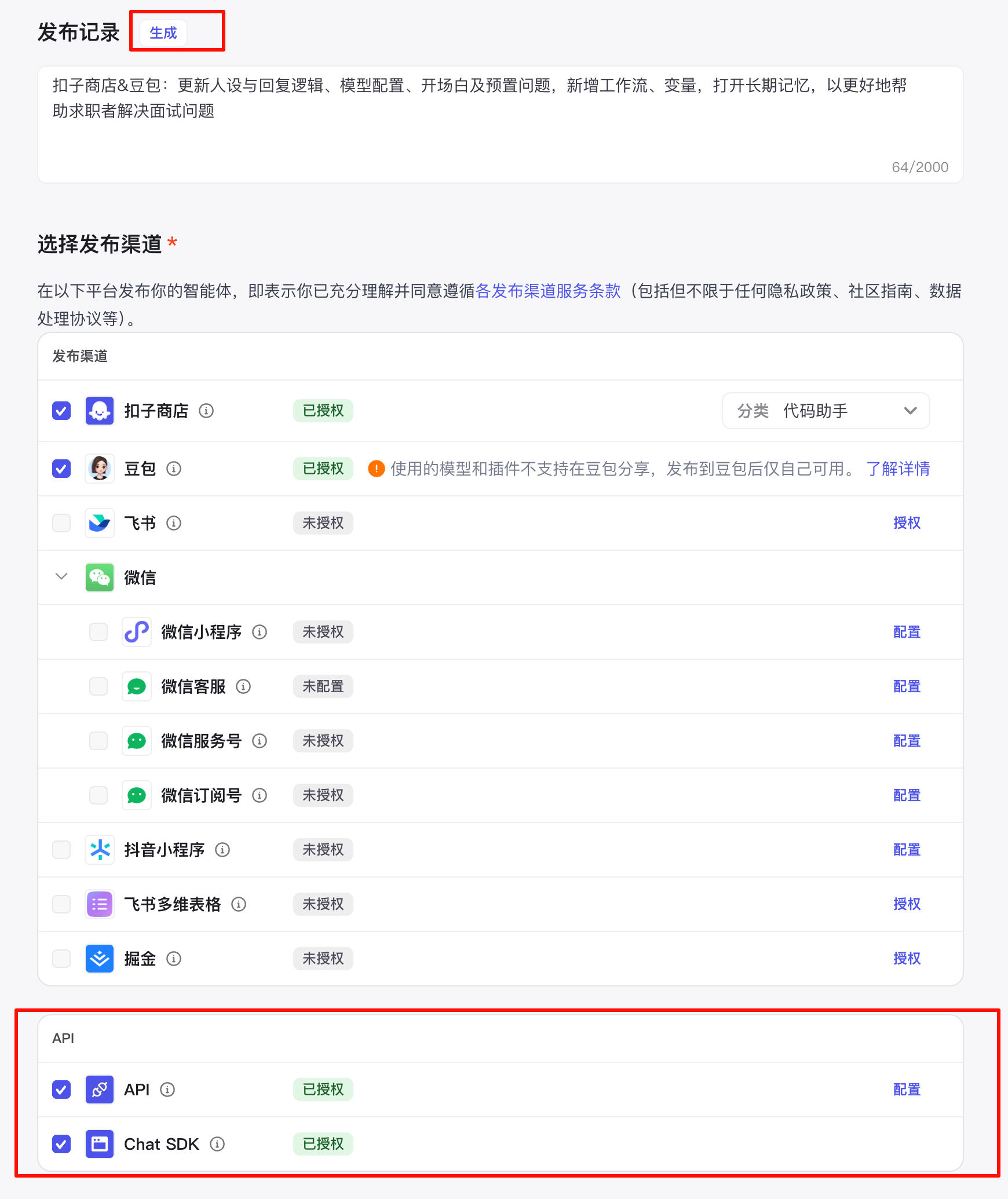Open the 分类 代码助手 dropdown
Screen dimensions: 1008x1199
[x=826, y=411]
